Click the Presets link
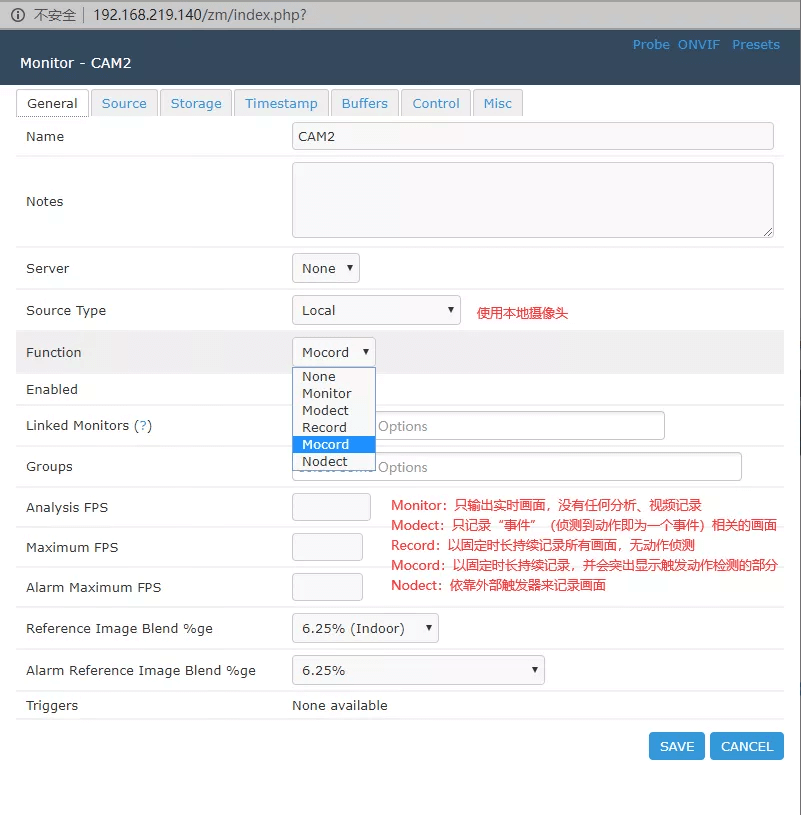The image size is (801, 815). [755, 45]
